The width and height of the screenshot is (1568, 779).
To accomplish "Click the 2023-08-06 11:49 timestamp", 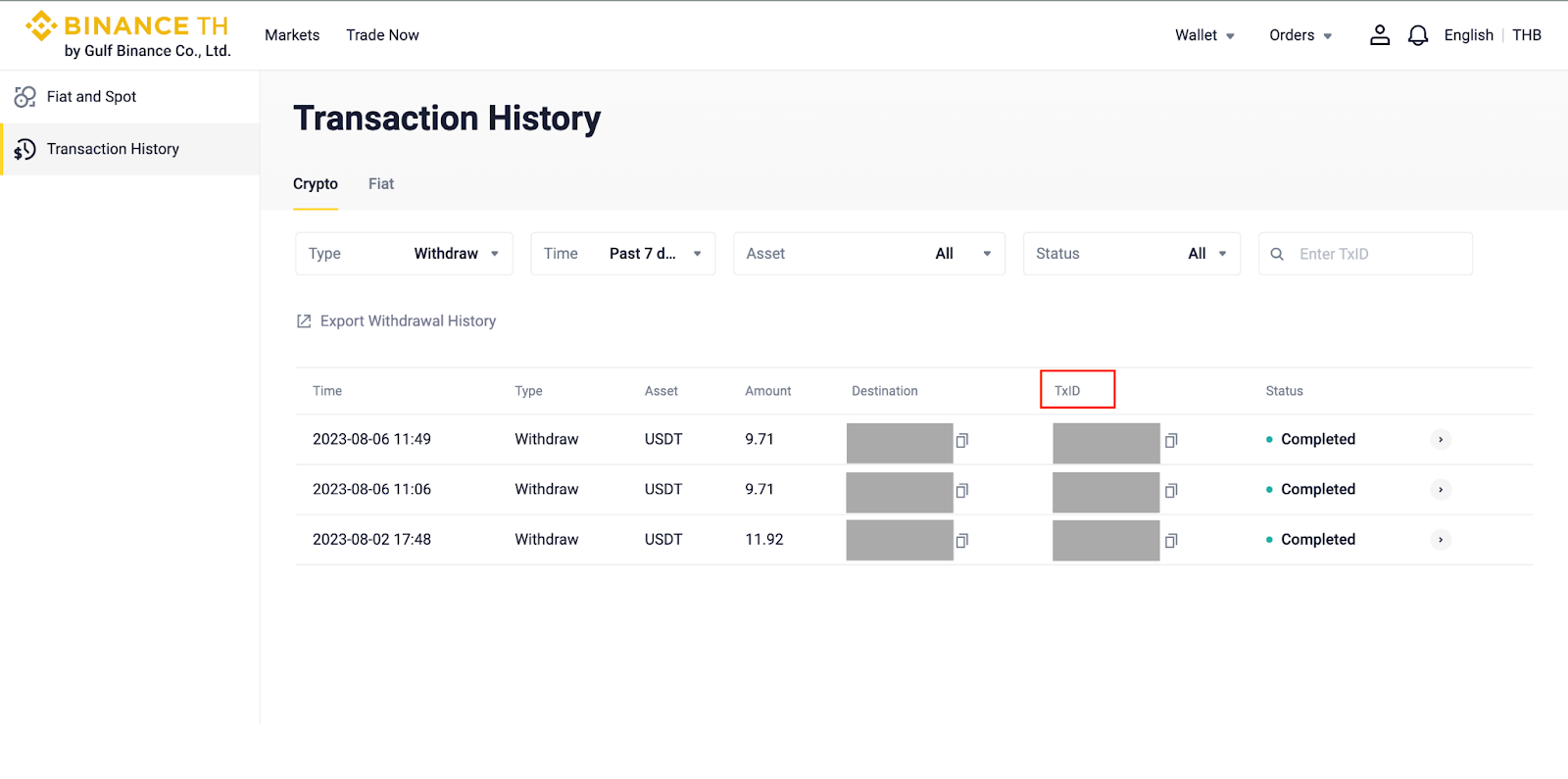I will click(x=371, y=439).
